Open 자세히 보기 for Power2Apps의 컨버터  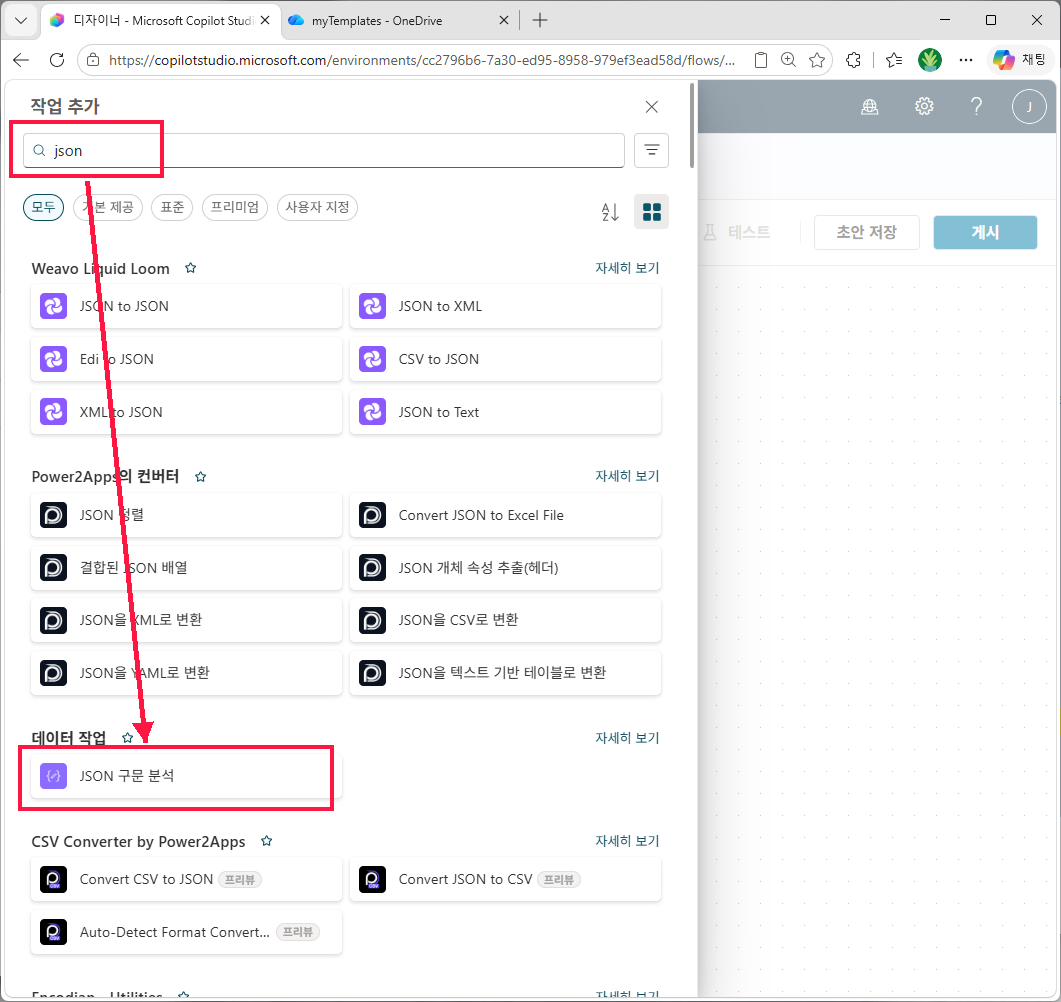click(x=627, y=476)
